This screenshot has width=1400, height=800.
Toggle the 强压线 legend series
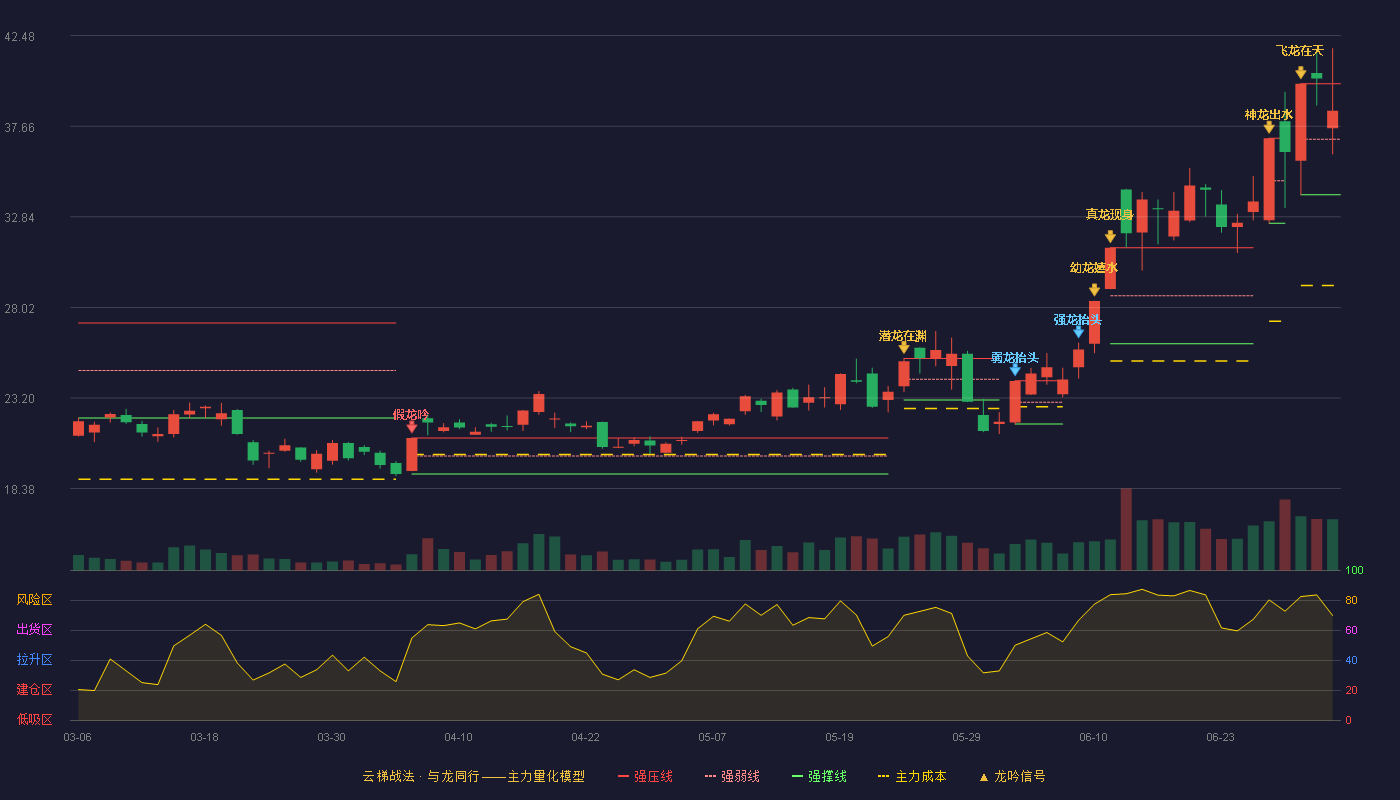point(645,776)
